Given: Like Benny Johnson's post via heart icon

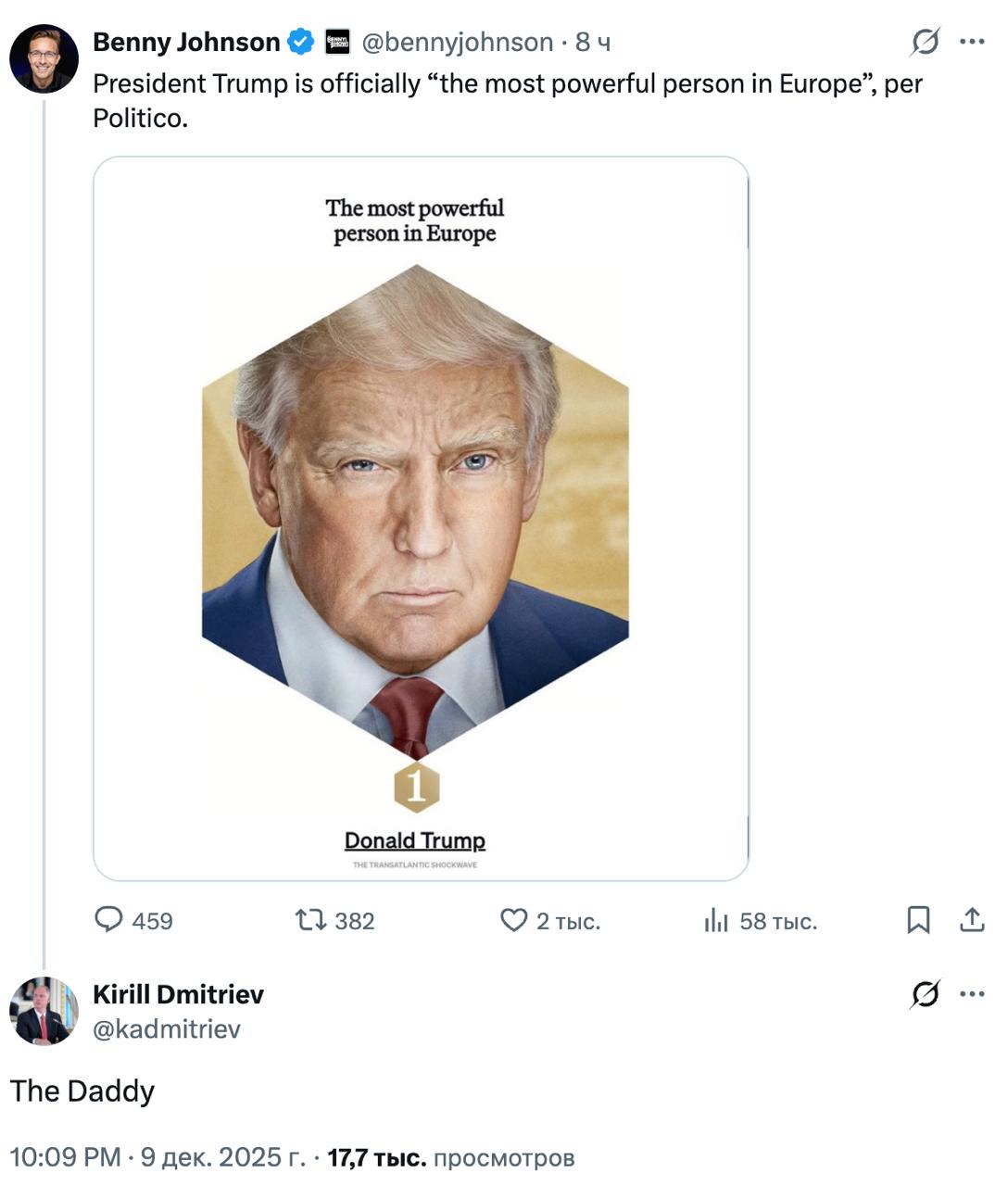Looking at the screenshot, I should pos(513,920).
